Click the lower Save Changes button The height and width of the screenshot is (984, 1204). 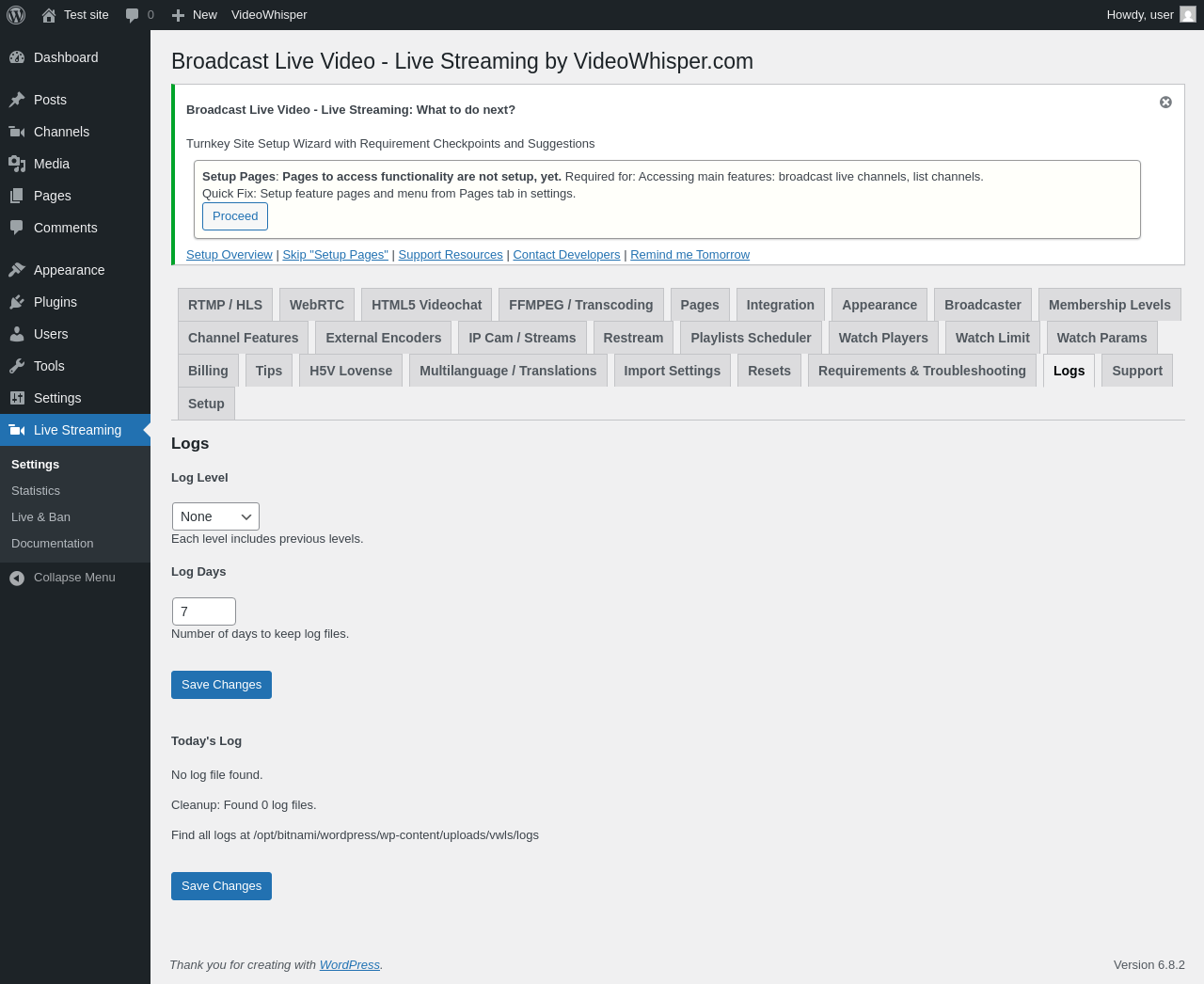click(221, 886)
